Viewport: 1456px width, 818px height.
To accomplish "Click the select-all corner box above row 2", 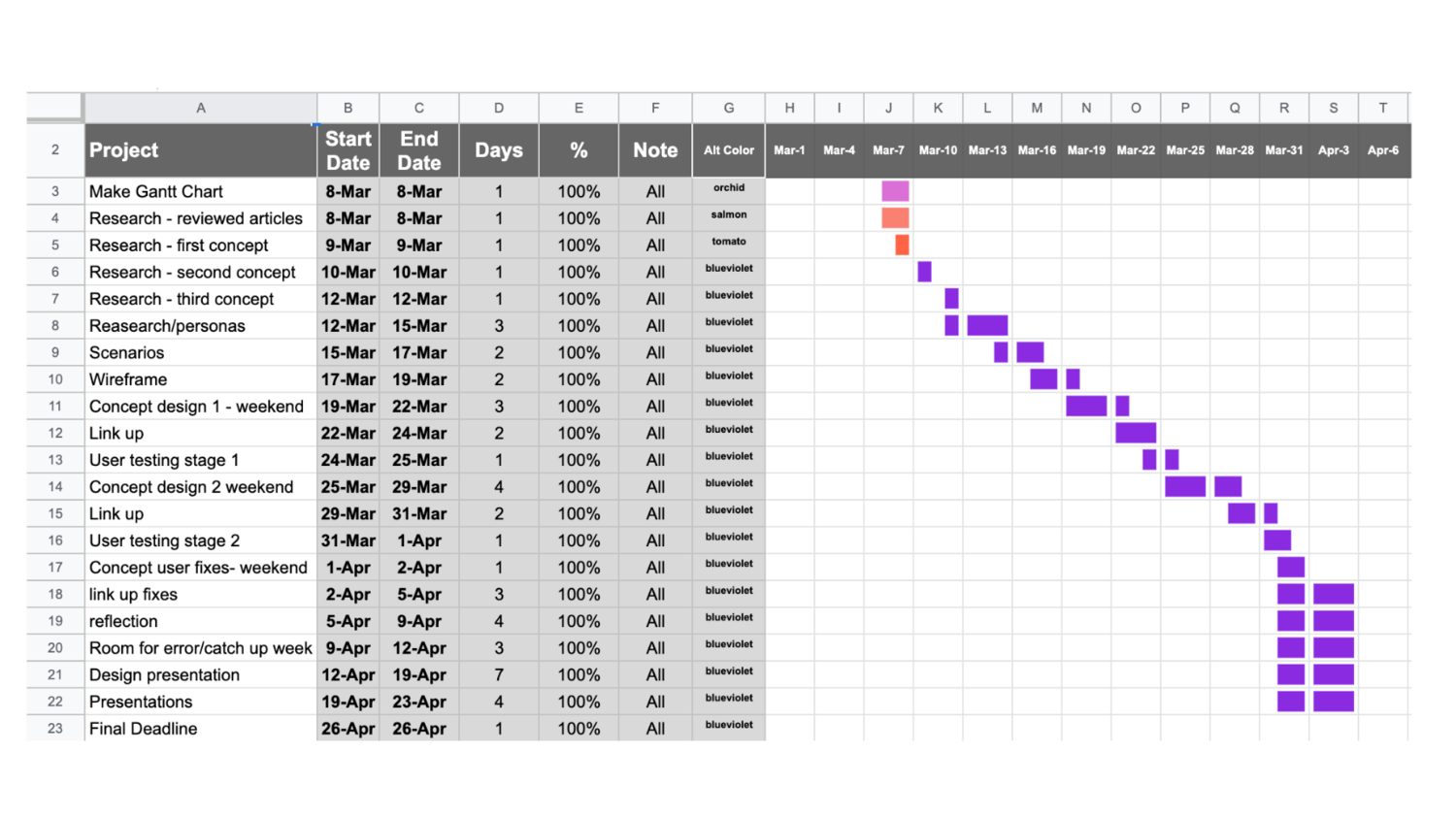I will [x=55, y=107].
